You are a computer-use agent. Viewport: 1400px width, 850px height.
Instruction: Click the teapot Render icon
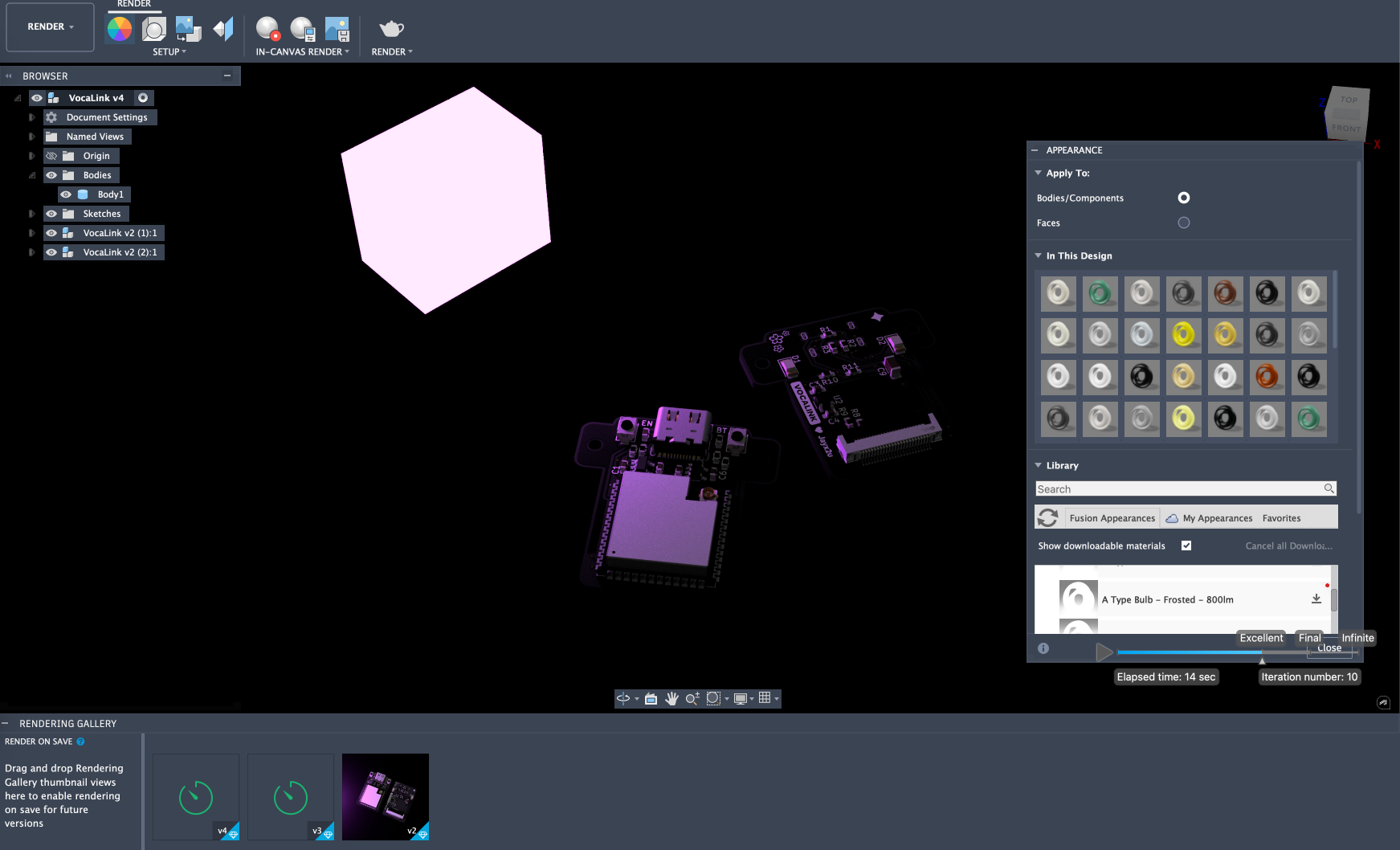[391, 30]
